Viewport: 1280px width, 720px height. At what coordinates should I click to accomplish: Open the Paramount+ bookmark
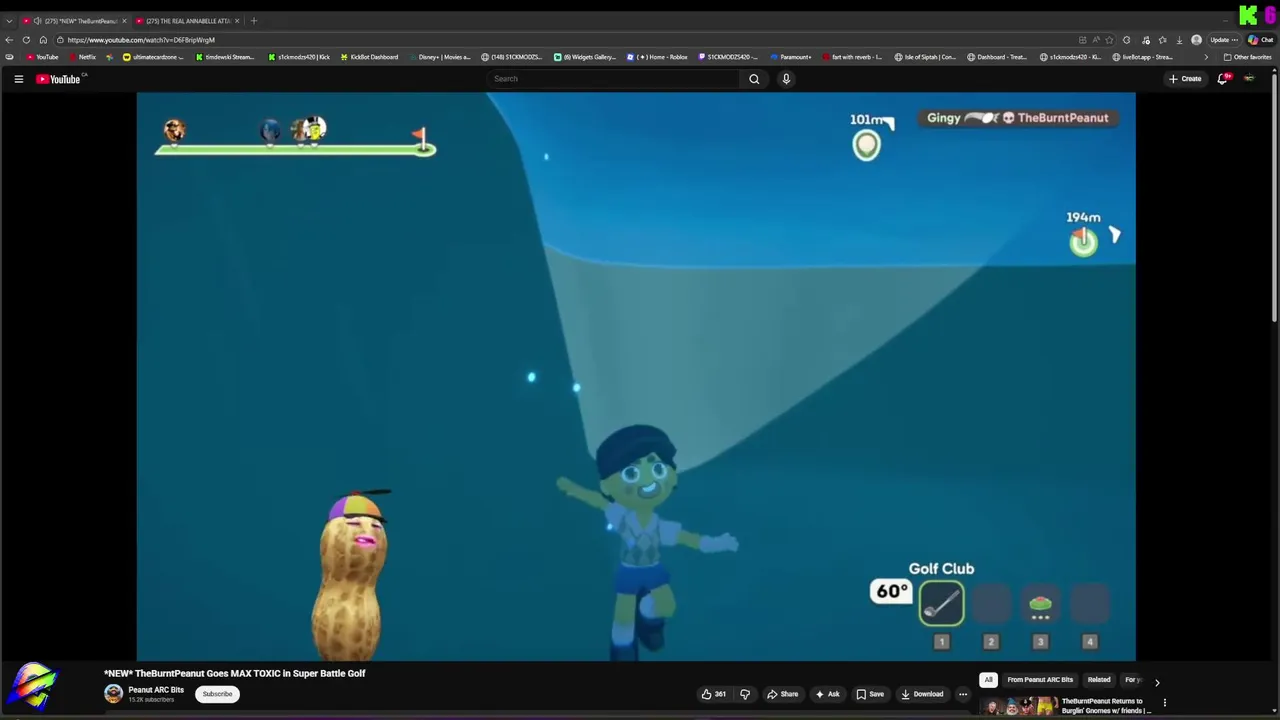(x=790, y=57)
